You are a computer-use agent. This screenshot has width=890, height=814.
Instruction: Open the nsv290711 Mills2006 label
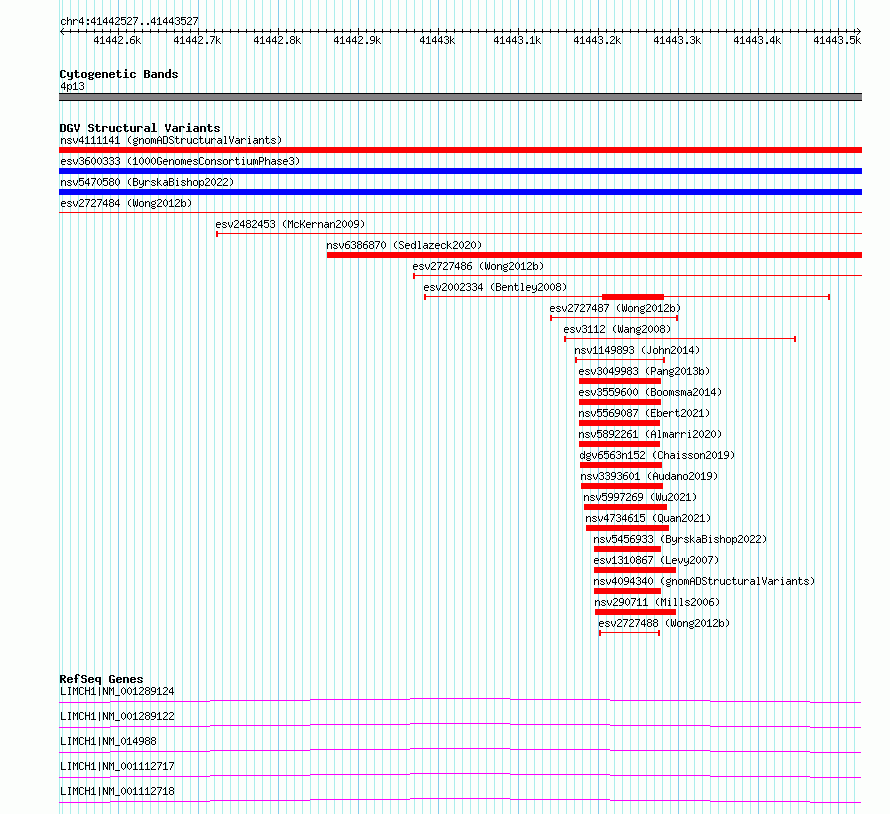[657, 602]
